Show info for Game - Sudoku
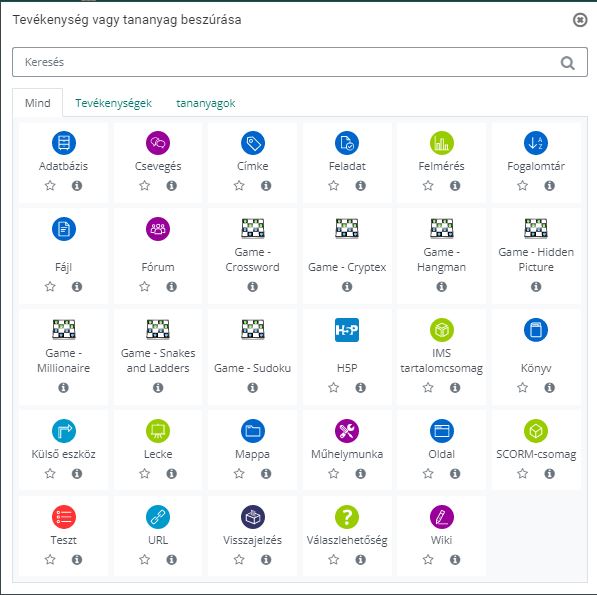597x595 pixels. pyautogui.click(x=252, y=388)
